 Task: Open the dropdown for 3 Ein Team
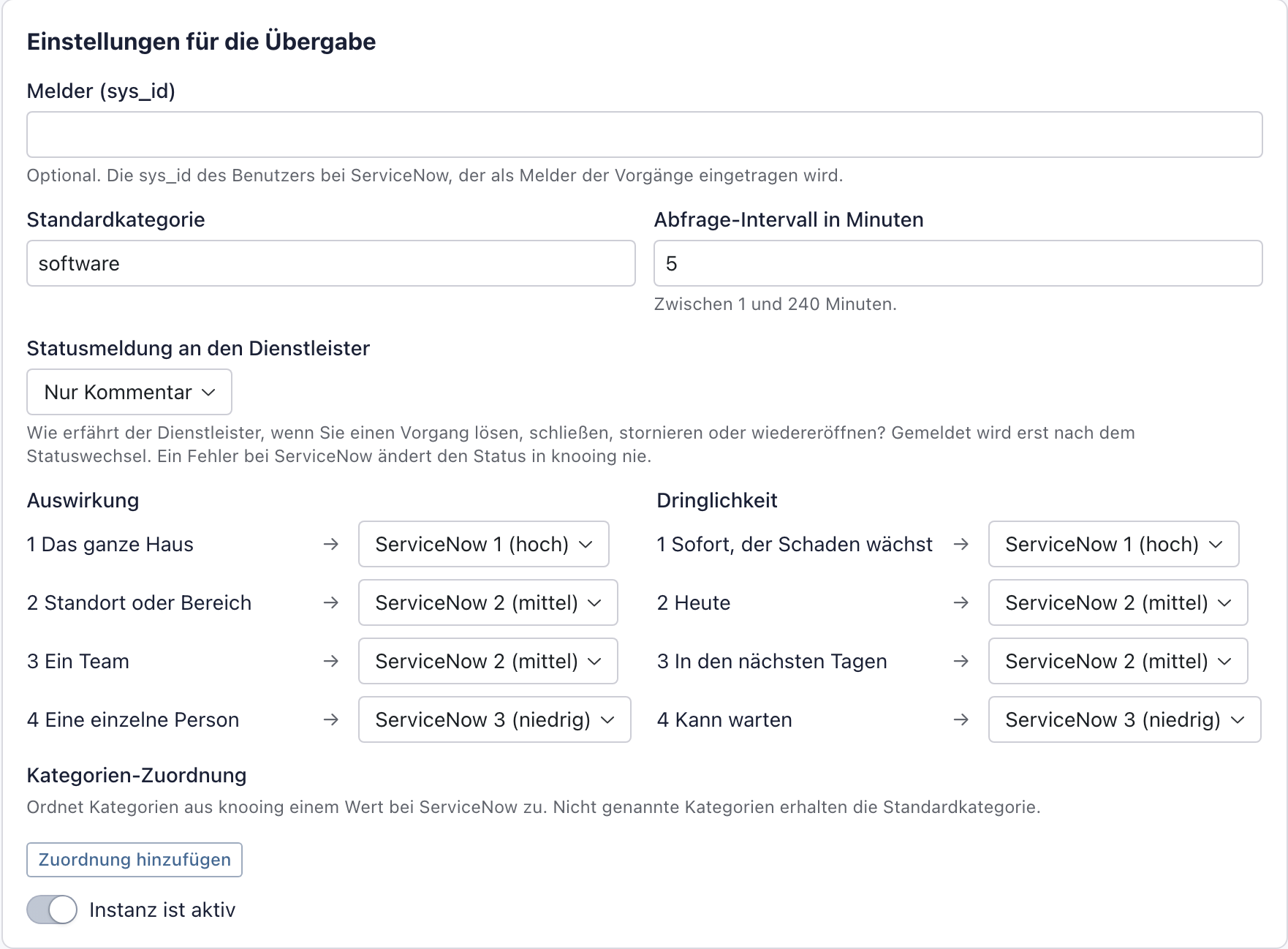[x=488, y=661]
